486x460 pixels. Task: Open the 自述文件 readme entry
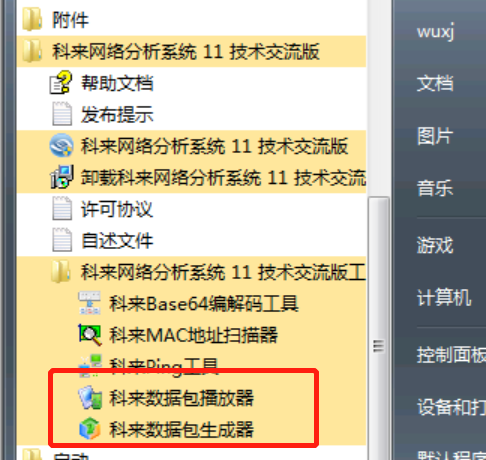pyautogui.click(x=117, y=240)
